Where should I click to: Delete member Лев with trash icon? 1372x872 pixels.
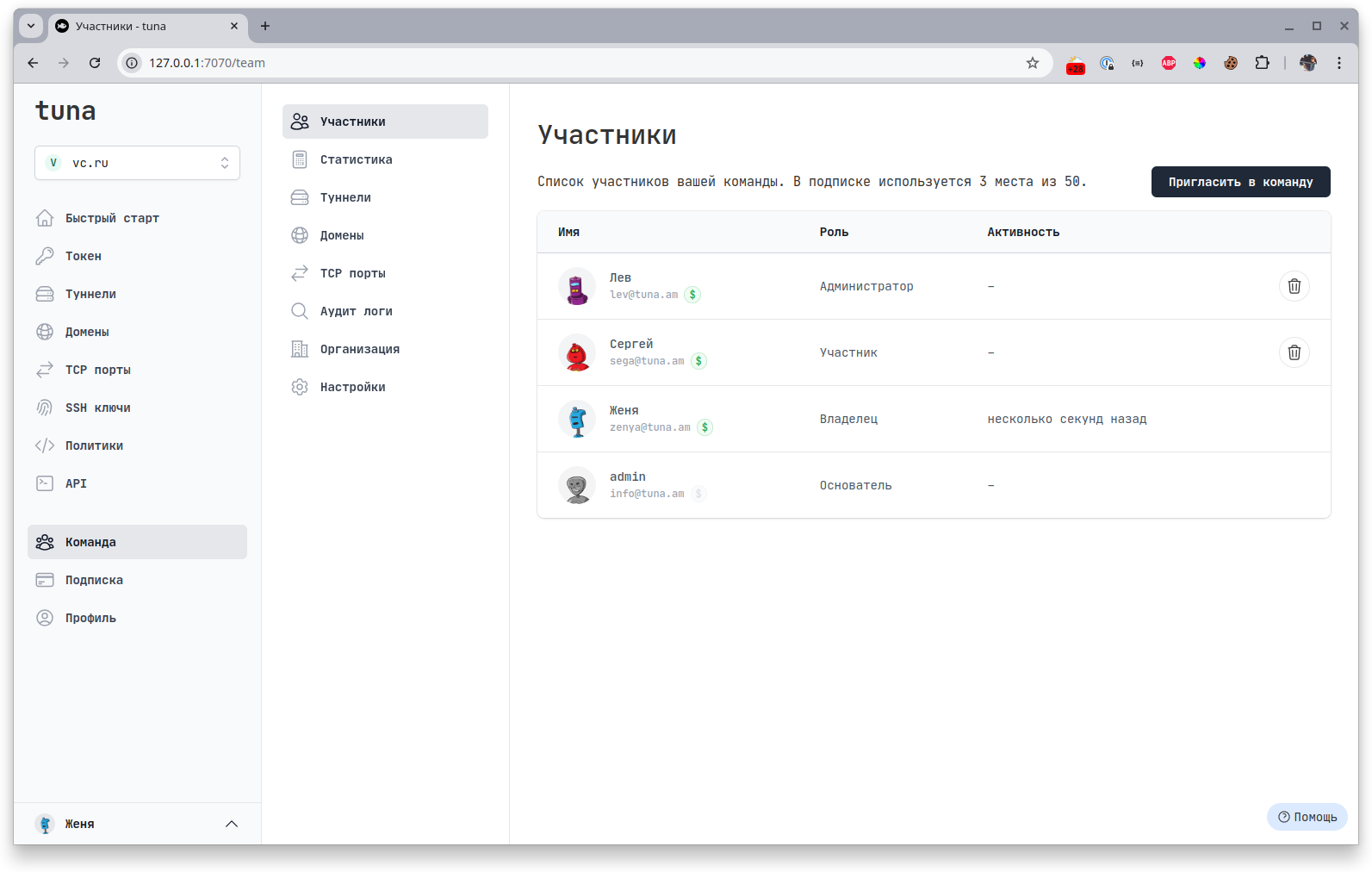1294,286
